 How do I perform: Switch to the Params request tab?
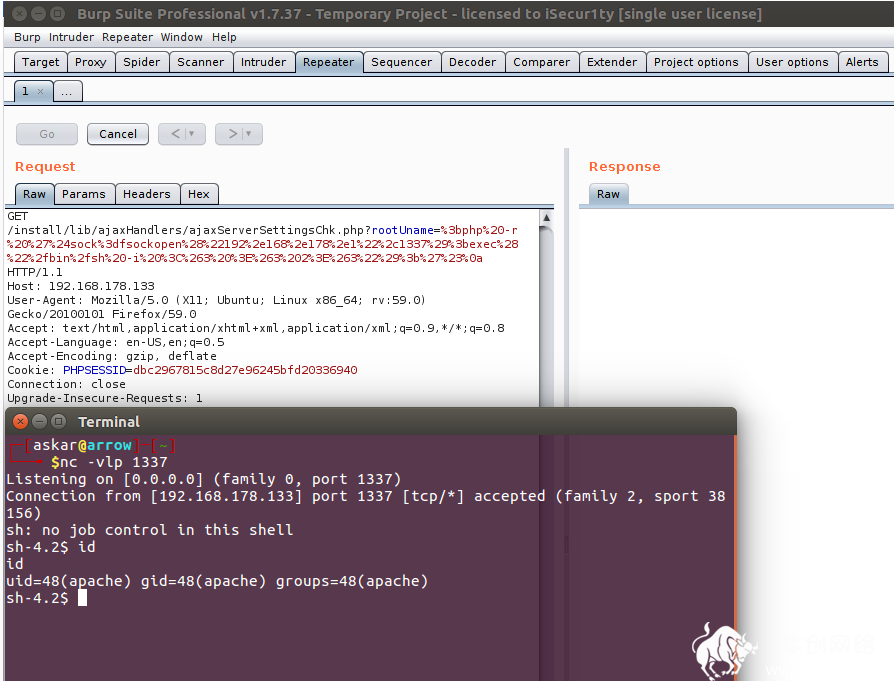[84, 194]
